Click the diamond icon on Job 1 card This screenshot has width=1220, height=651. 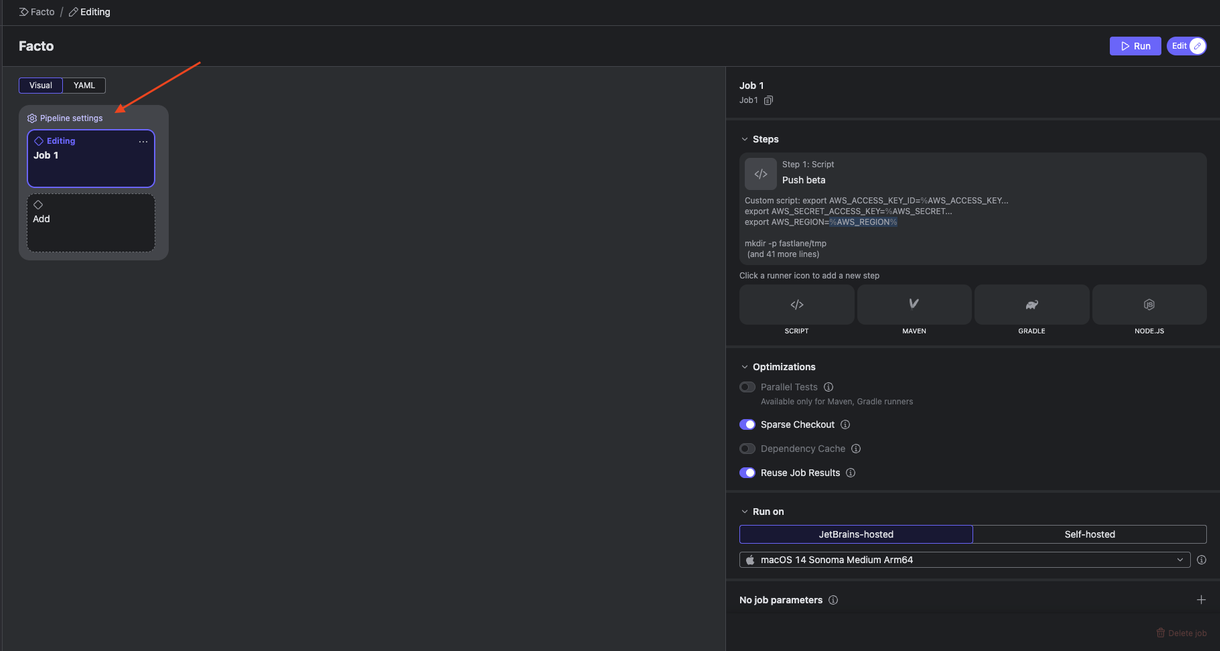39,141
